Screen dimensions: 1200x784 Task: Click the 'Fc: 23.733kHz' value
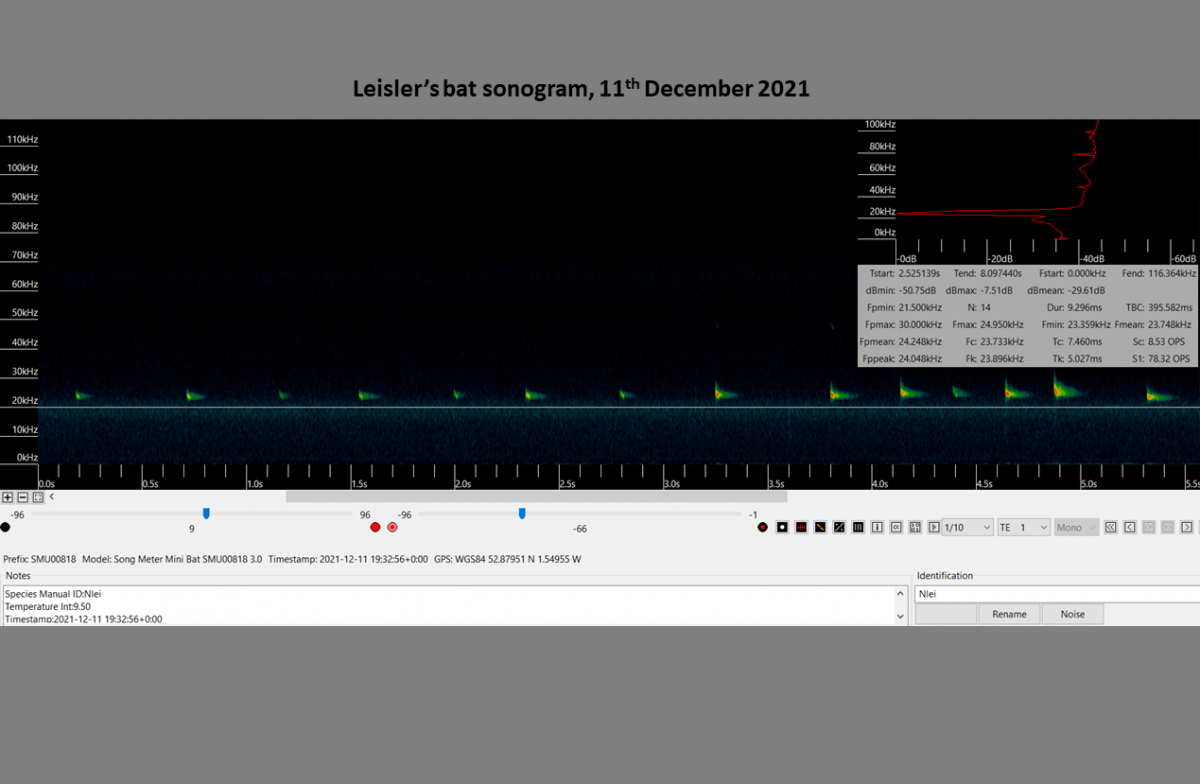pos(994,341)
